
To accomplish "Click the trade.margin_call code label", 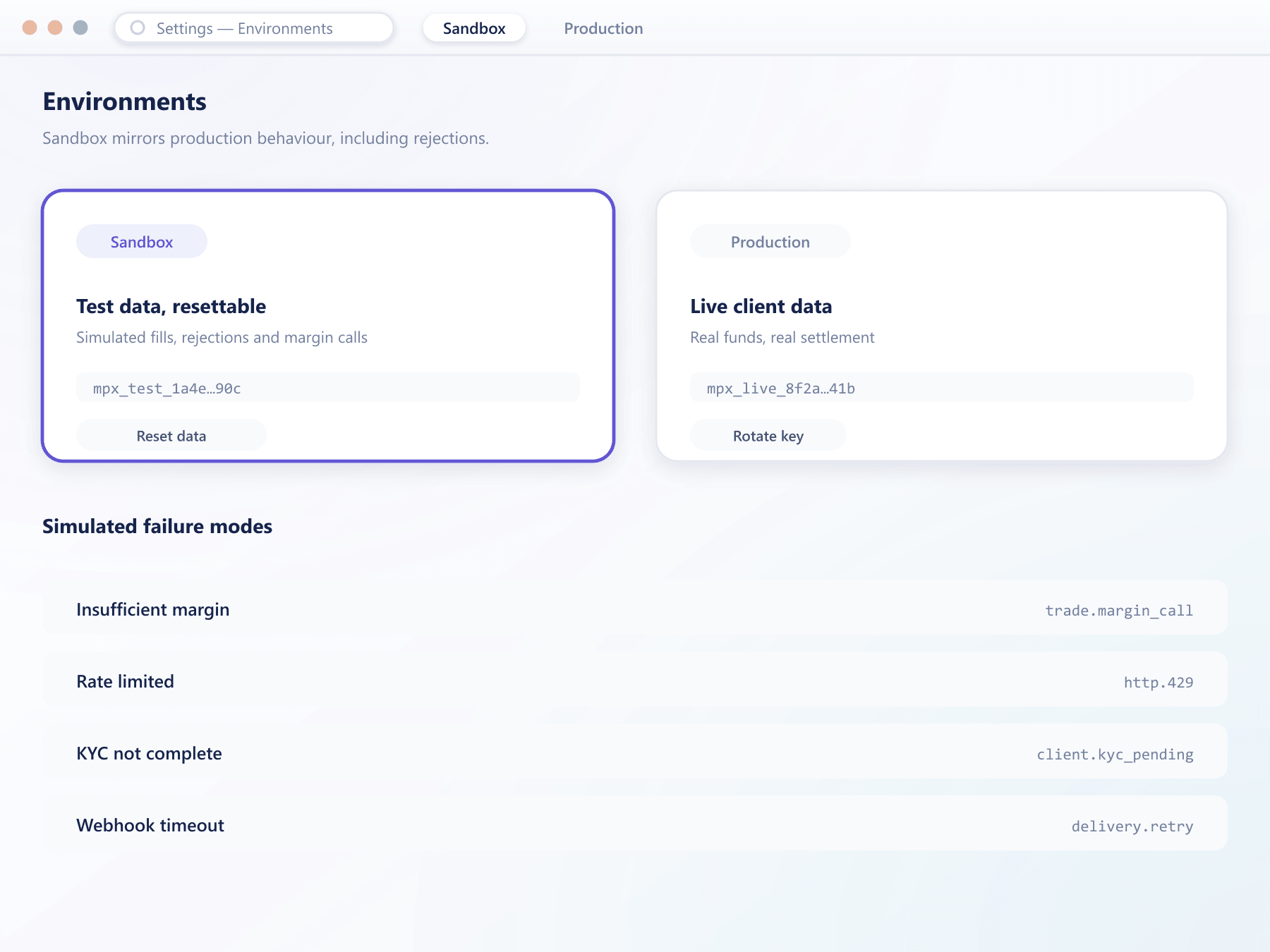I will click(1119, 611).
